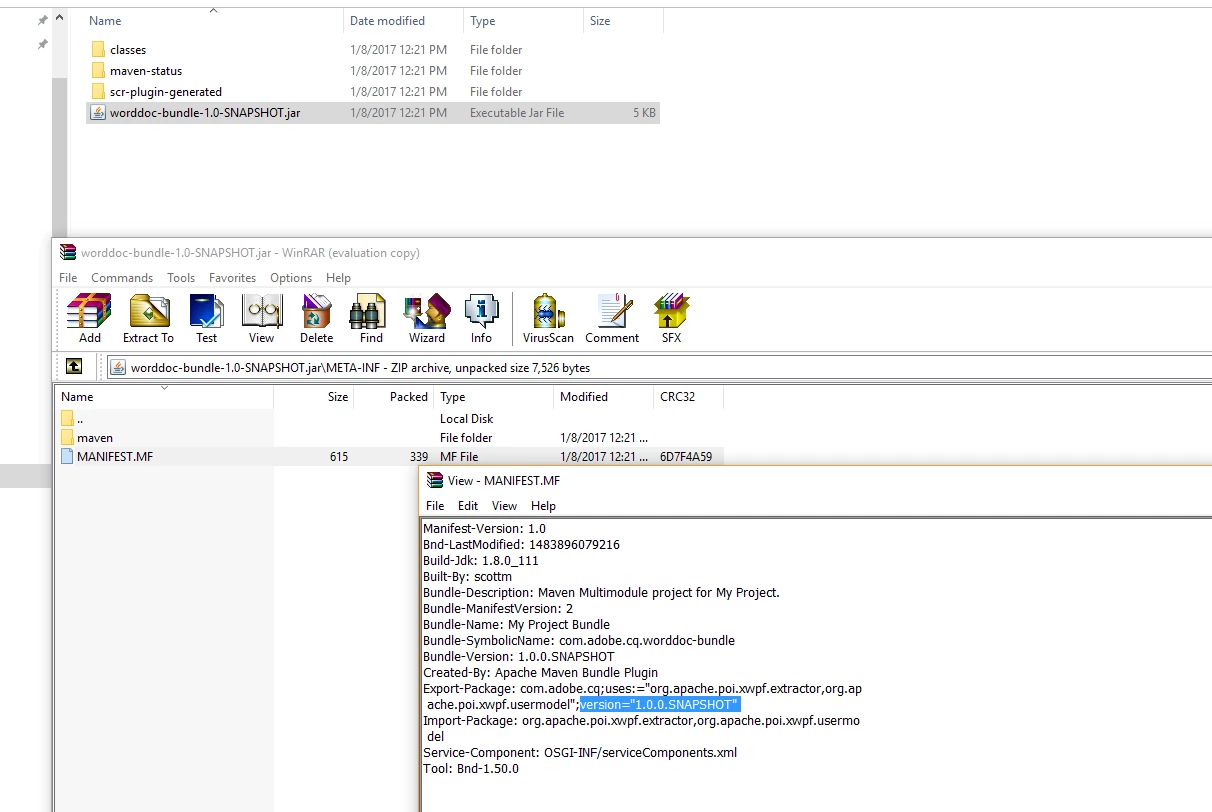Click 'Executable Jar File' type cell
1212x812 pixels.
tap(517, 113)
